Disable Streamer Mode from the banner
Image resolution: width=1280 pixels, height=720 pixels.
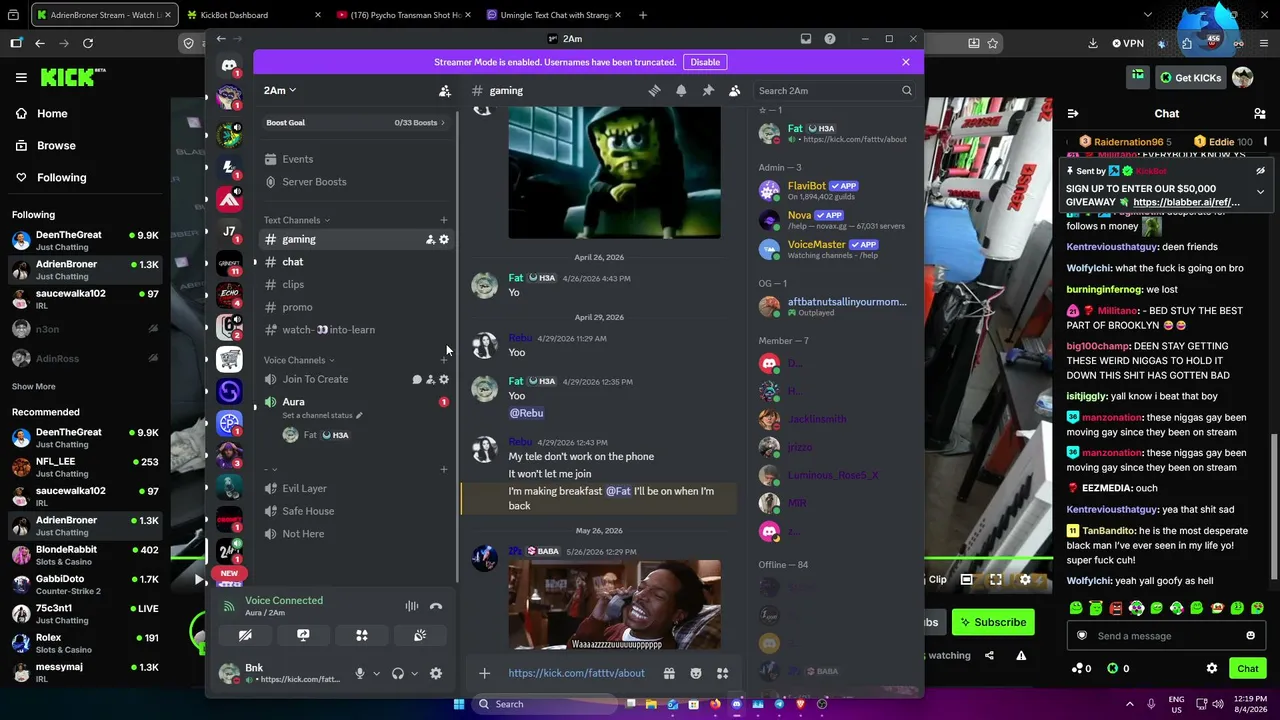[705, 62]
